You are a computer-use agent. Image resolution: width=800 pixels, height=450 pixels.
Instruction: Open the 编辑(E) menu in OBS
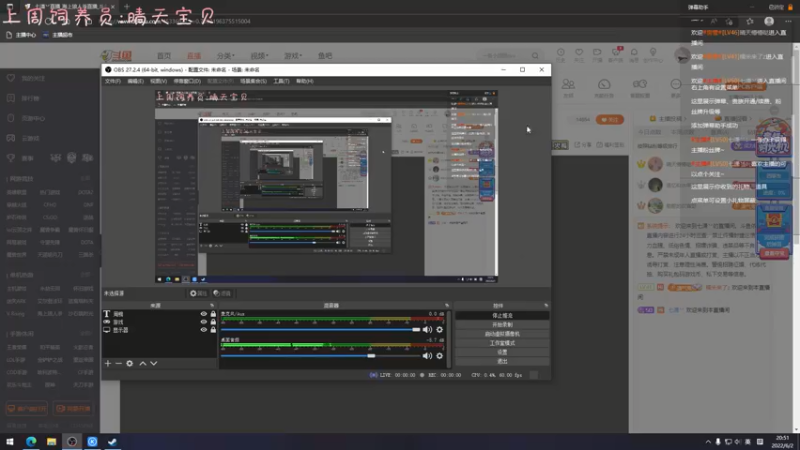(x=135, y=81)
